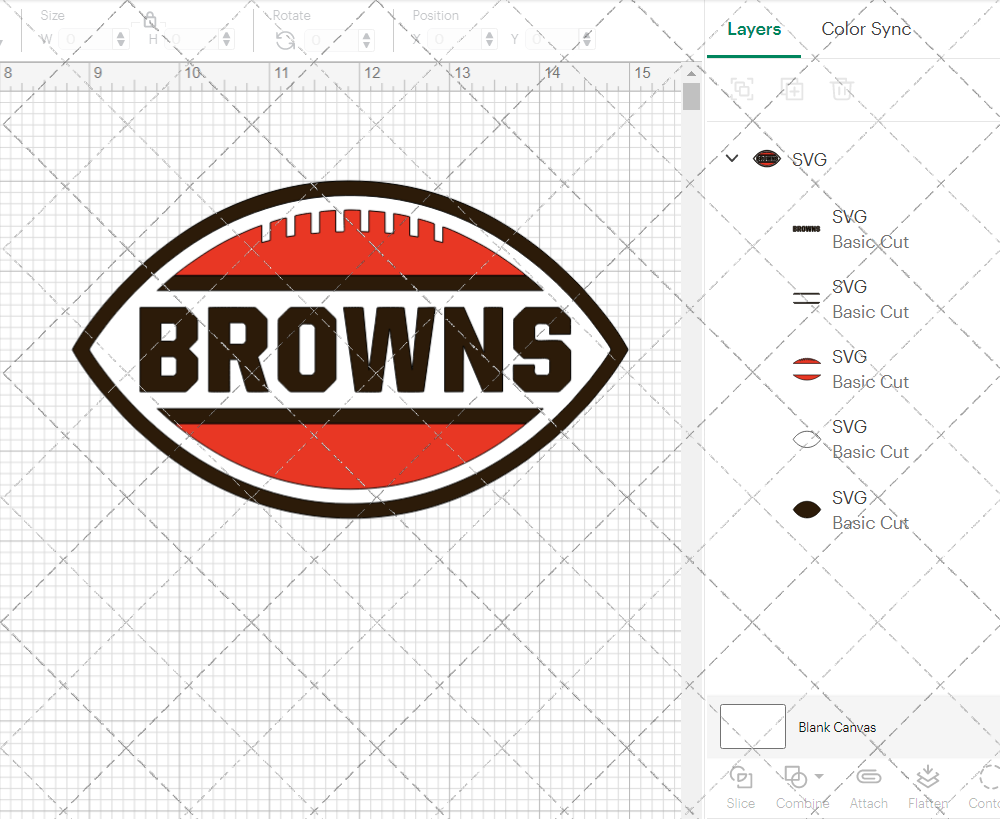Click the canvas vertical scrollbar up arrow
1000x819 pixels.
(691, 73)
